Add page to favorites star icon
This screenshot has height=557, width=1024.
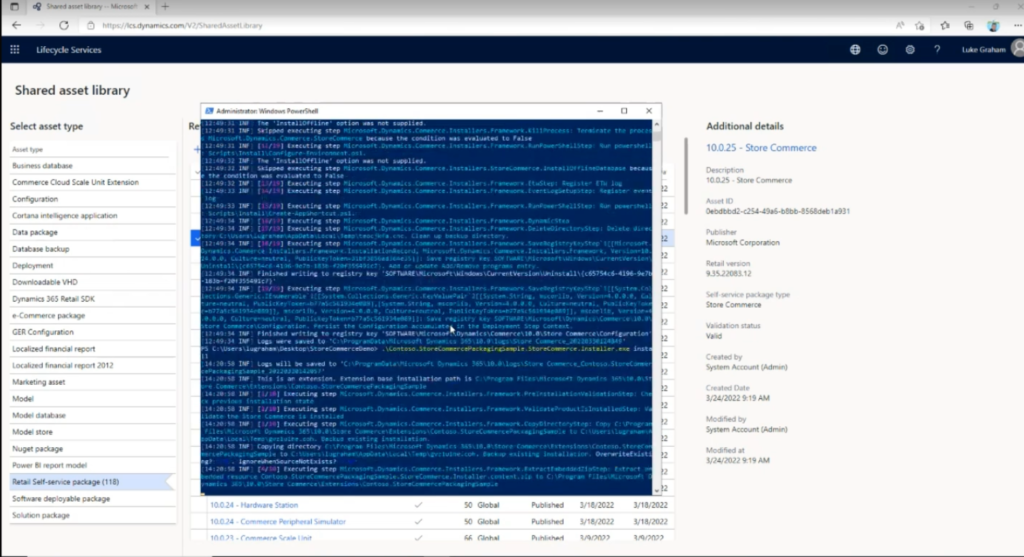tap(920, 25)
